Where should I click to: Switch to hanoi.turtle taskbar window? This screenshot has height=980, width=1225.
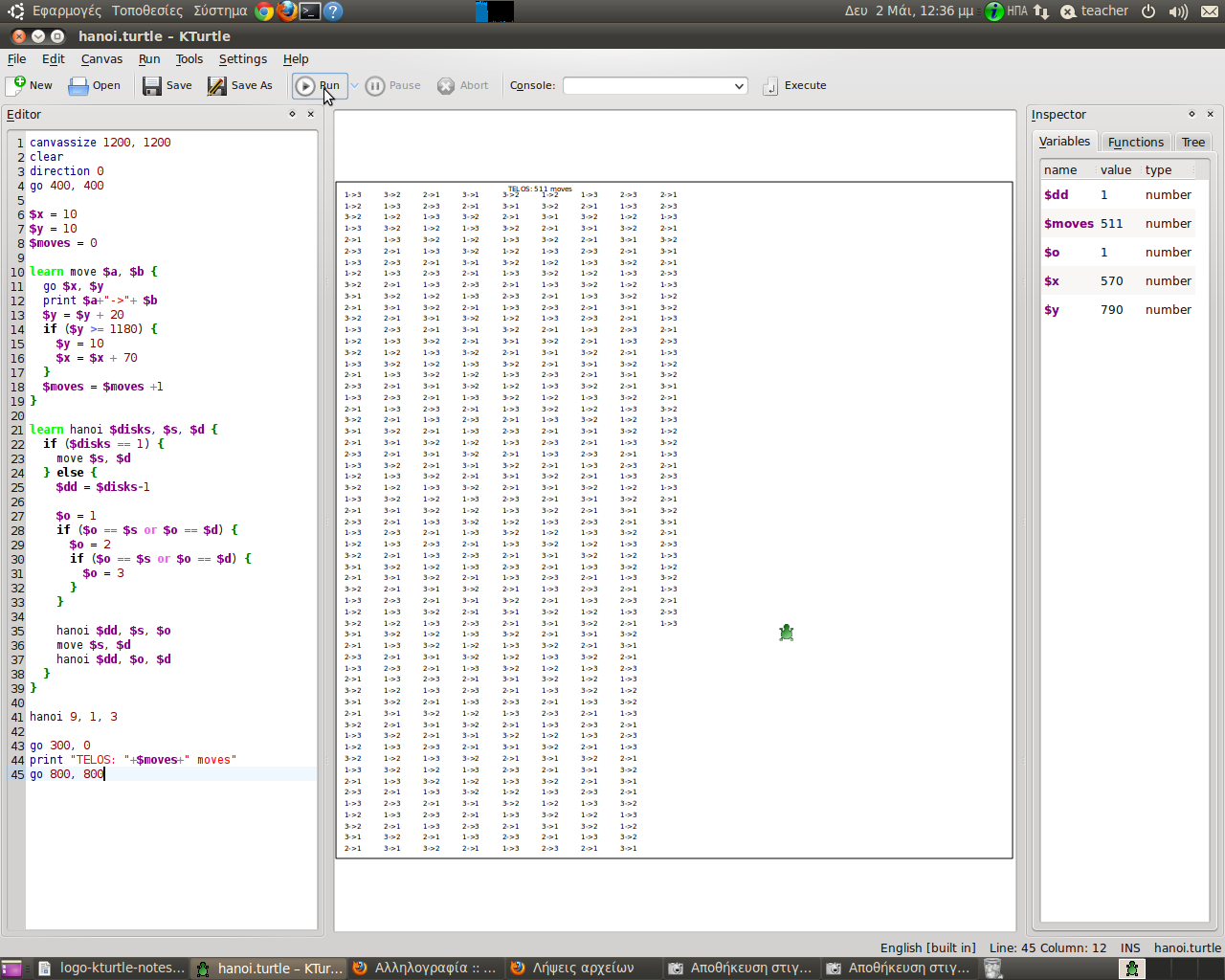coord(269,968)
